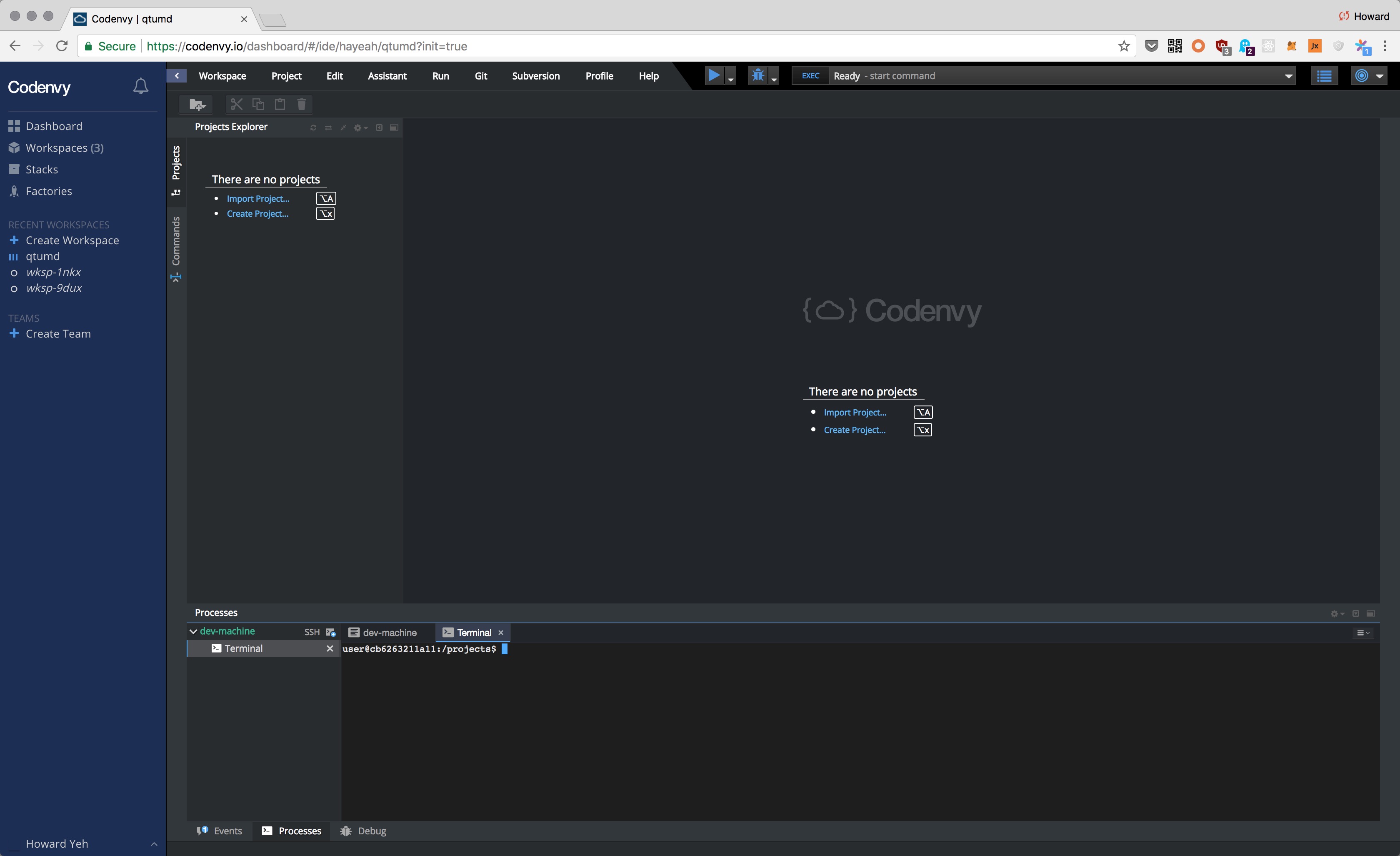Viewport: 1400px width, 856px height.
Task: Click the Run play button
Action: click(x=714, y=75)
